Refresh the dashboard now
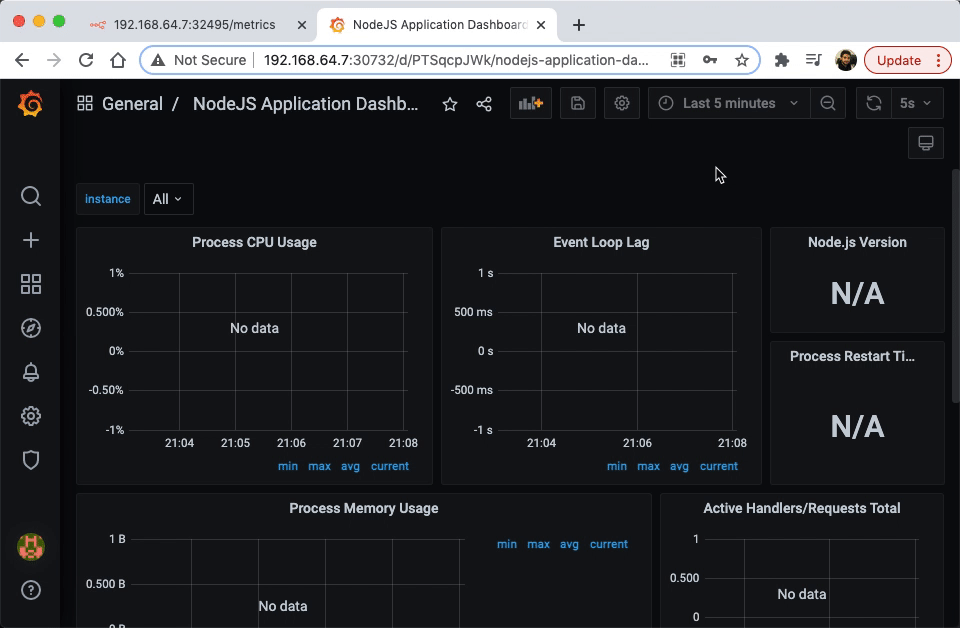This screenshot has width=960, height=628. point(874,103)
